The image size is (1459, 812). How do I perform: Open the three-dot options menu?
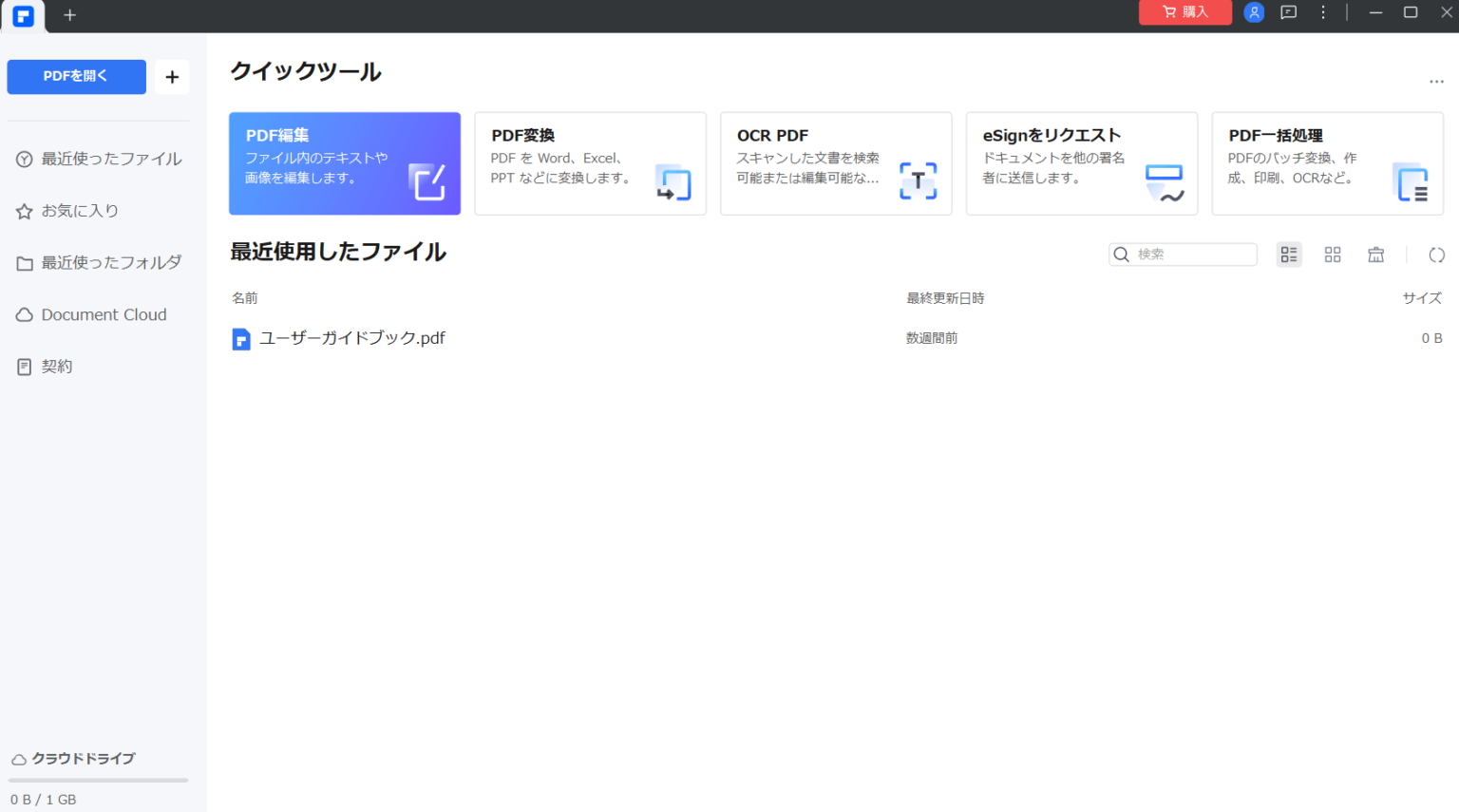pyautogui.click(x=1322, y=12)
